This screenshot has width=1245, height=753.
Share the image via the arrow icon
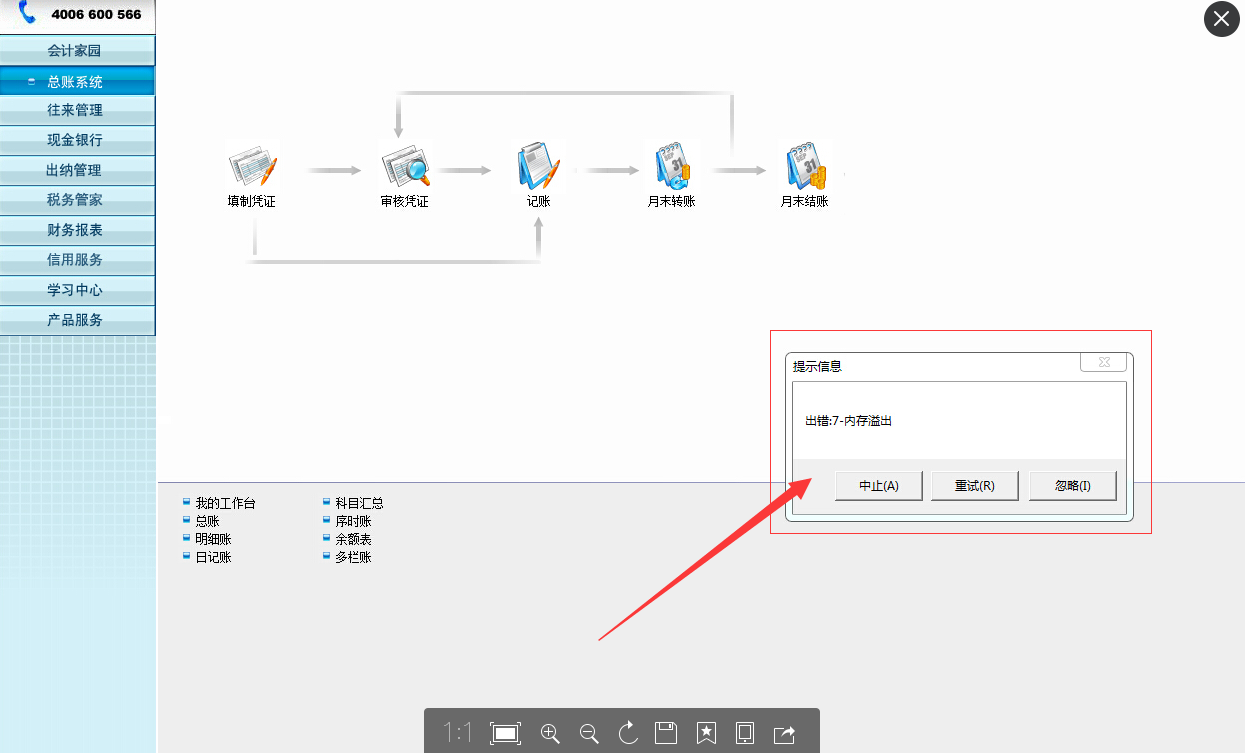785,733
